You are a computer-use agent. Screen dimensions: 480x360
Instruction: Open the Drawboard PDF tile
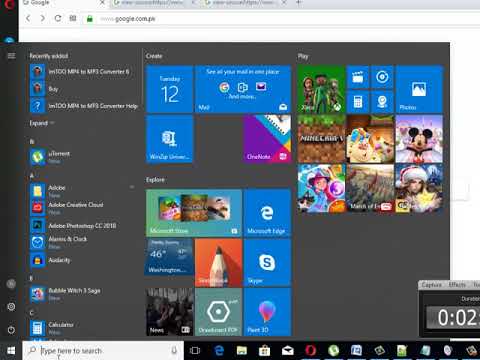pos(218,312)
